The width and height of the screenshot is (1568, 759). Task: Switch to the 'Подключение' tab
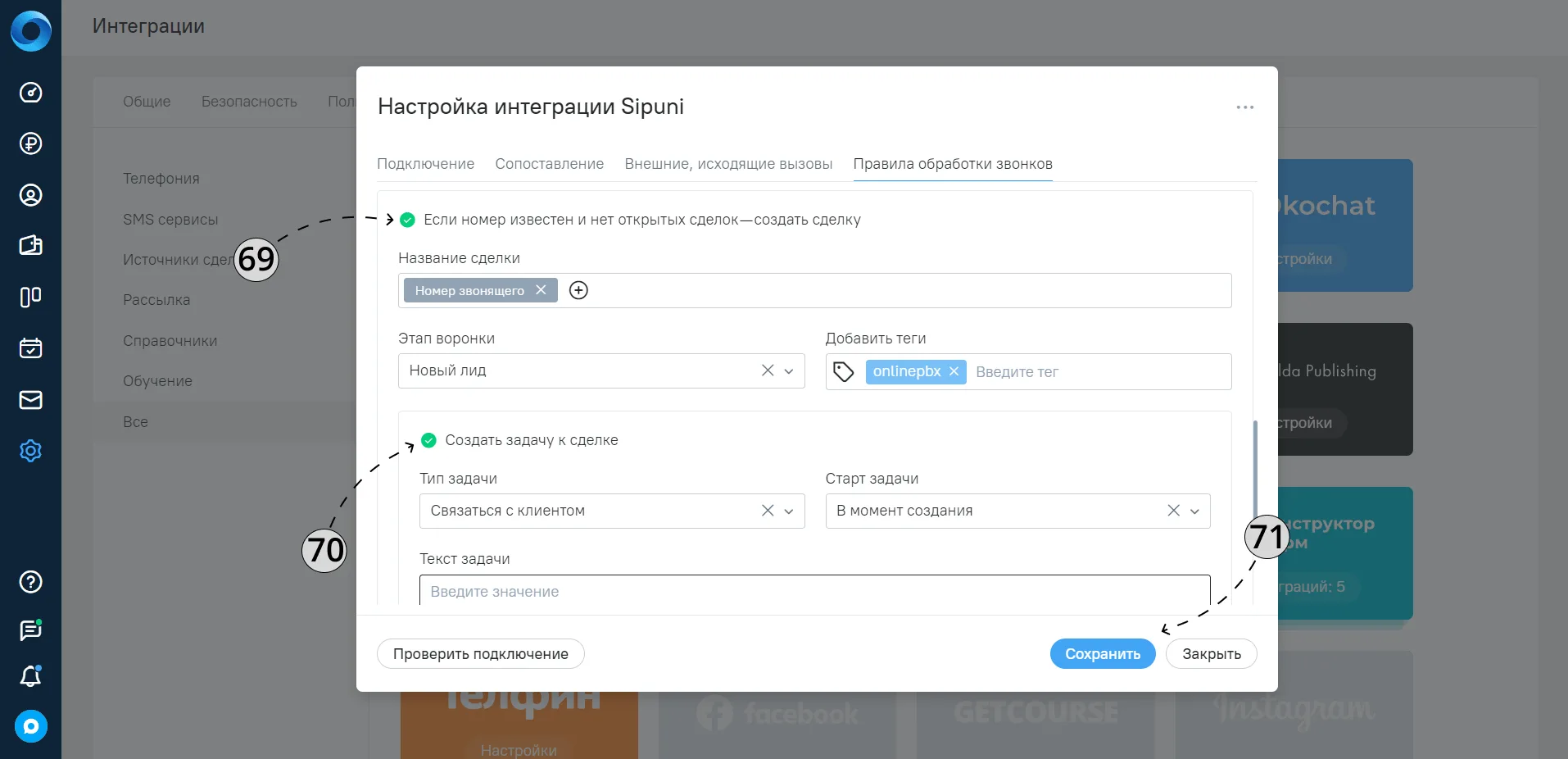[x=425, y=164]
